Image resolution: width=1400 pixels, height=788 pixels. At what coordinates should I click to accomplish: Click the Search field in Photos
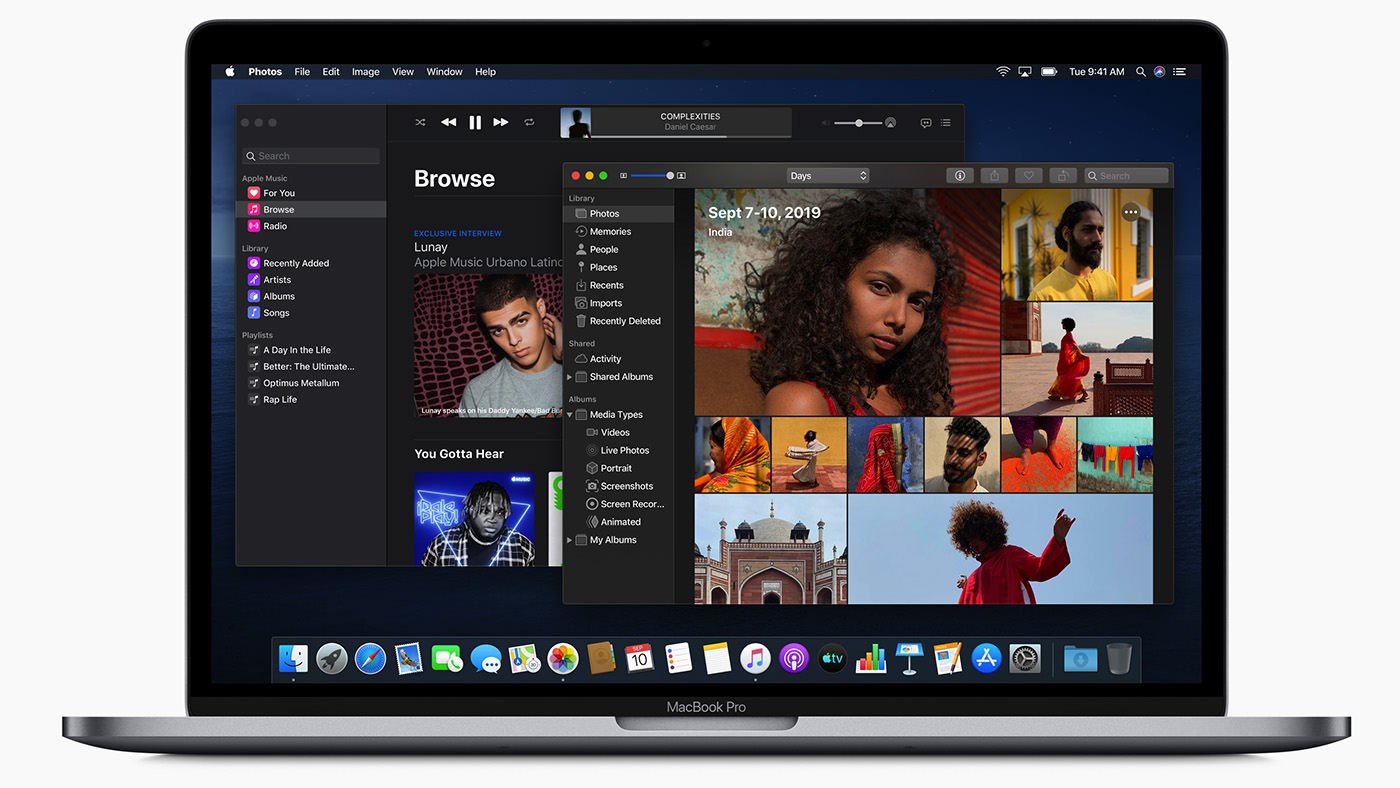1127,176
